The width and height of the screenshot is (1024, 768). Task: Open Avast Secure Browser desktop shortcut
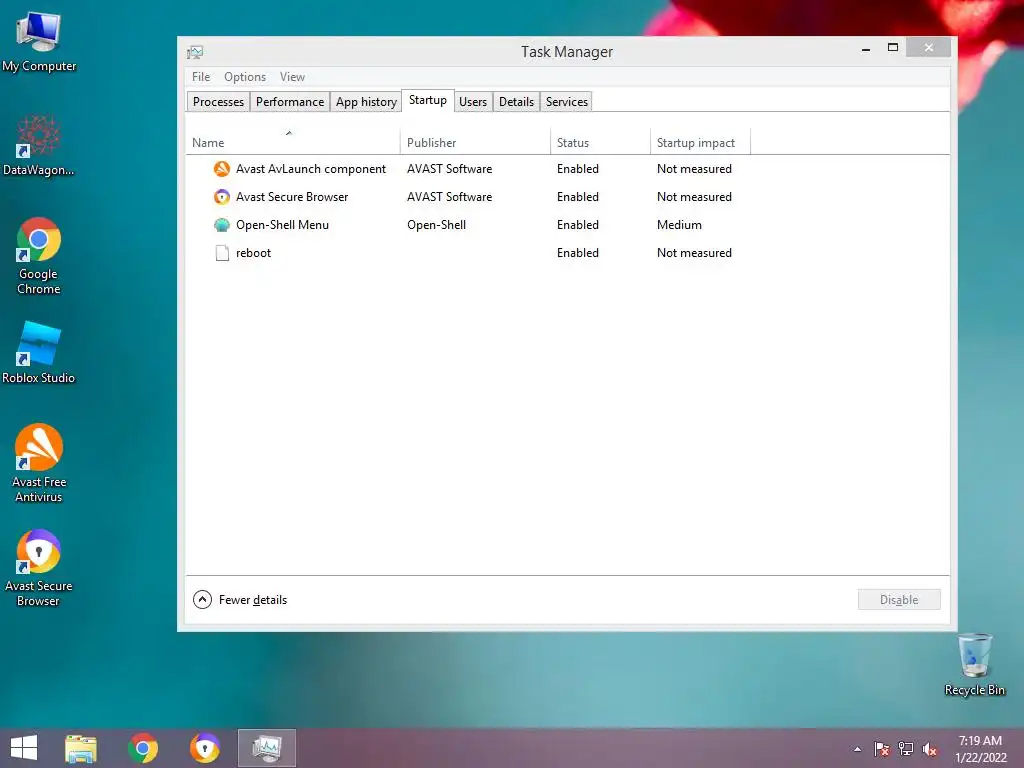(x=39, y=568)
